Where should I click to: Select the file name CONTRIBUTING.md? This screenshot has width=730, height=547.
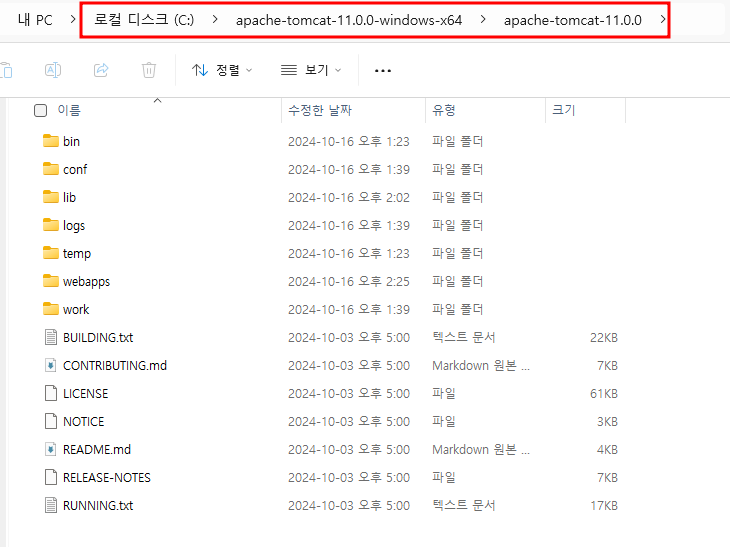tap(115, 365)
